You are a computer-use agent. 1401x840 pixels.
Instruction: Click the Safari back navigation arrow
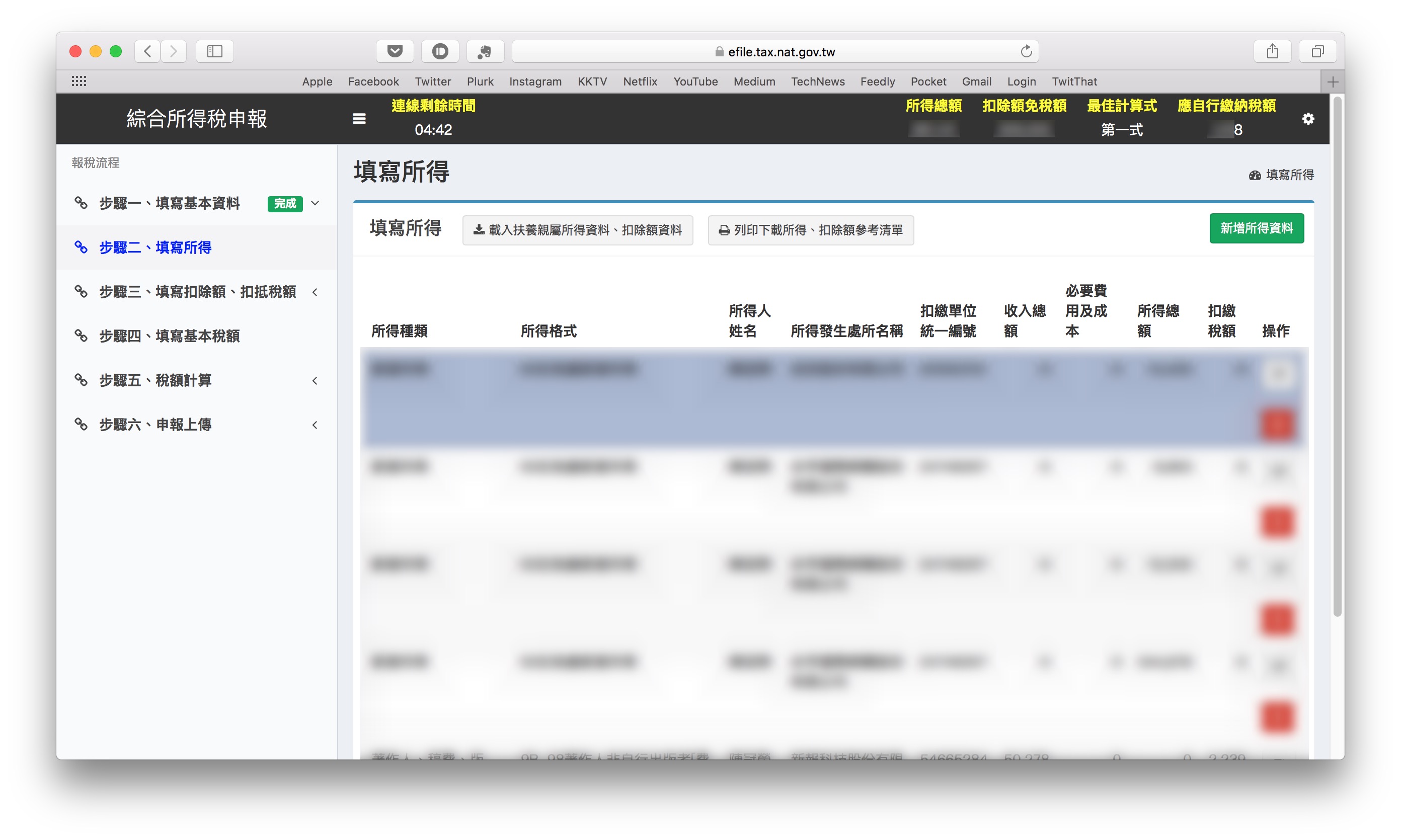[147, 51]
